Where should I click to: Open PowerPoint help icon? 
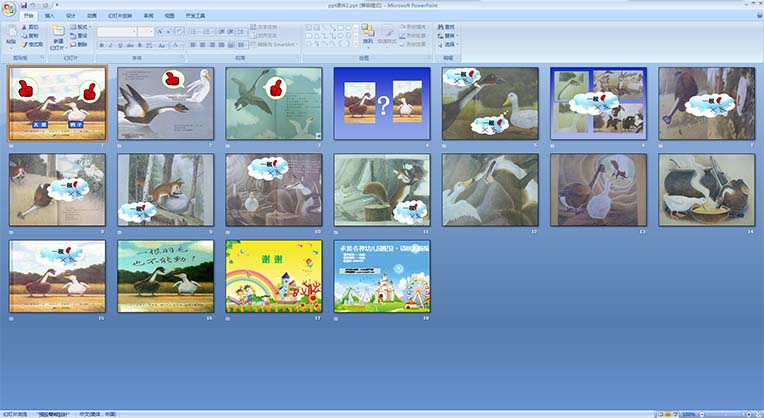[759, 16]
